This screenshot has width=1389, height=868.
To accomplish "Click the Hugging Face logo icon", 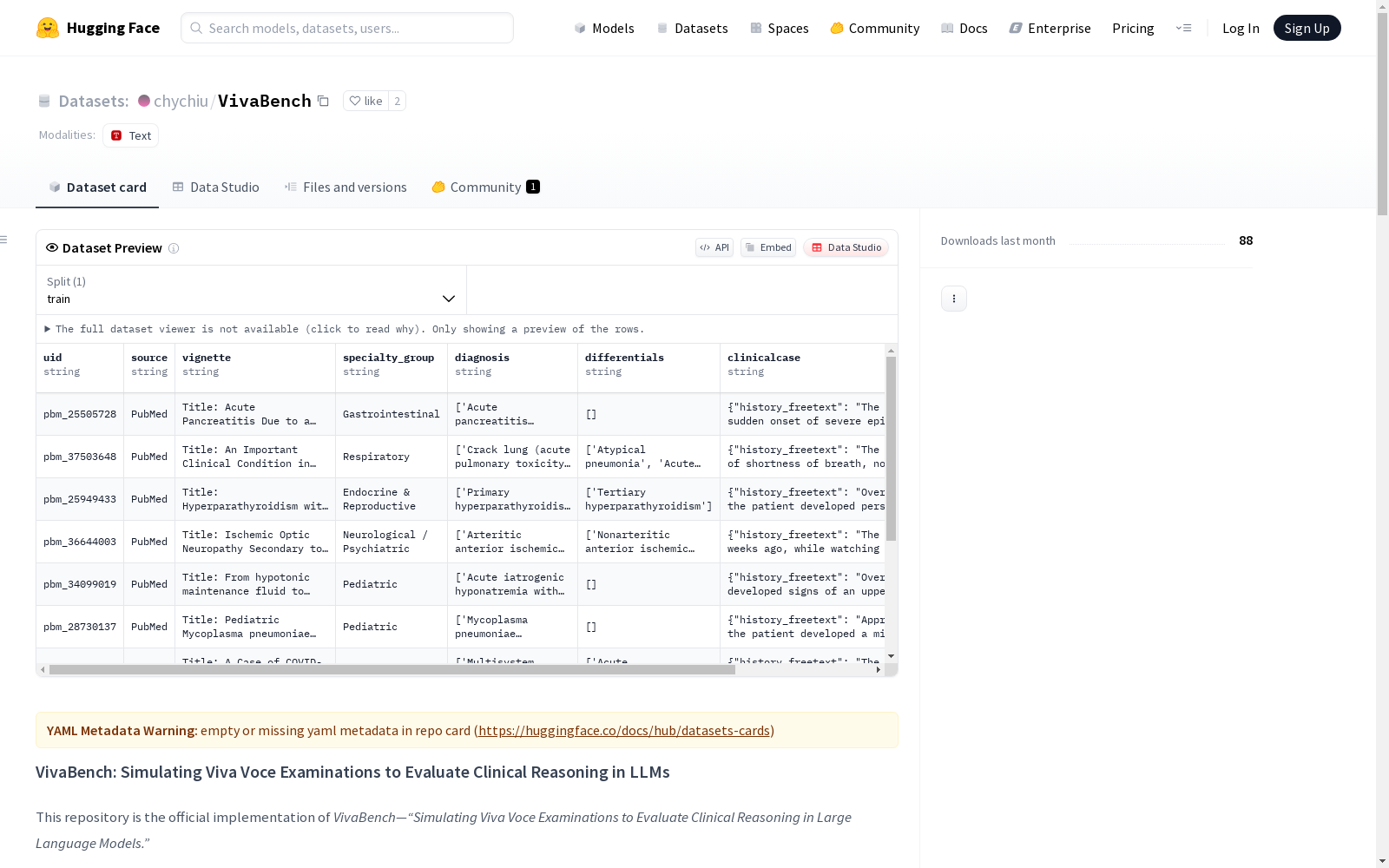I will click(x=48, y=28).
